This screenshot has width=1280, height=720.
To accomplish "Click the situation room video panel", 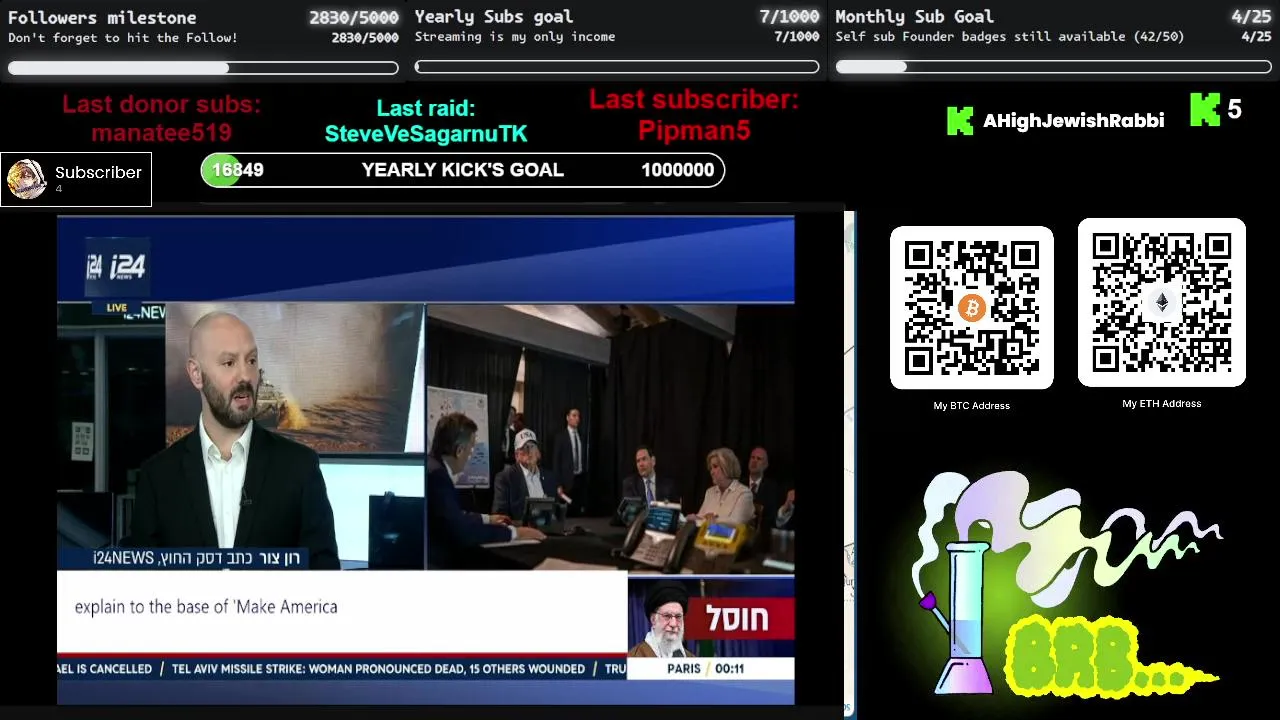I will (610, 437).
